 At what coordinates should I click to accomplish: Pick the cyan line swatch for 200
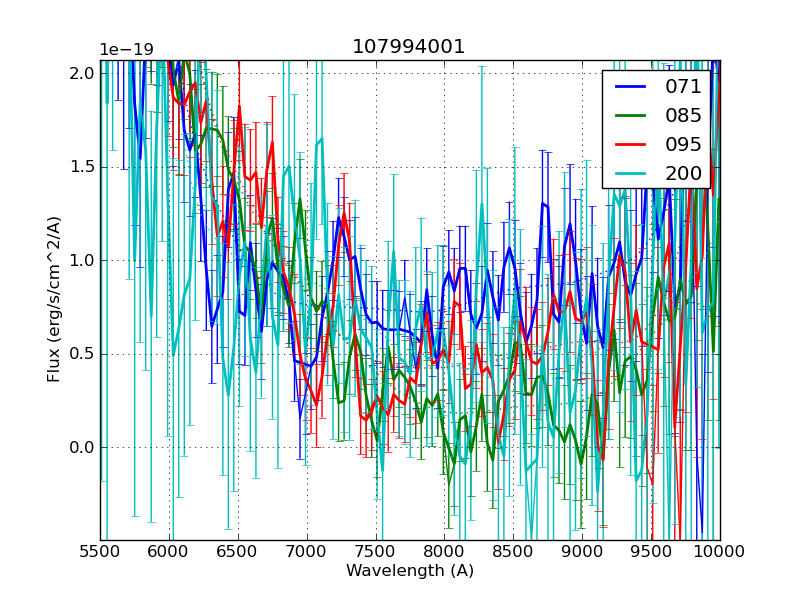click(x=629, y=173)
